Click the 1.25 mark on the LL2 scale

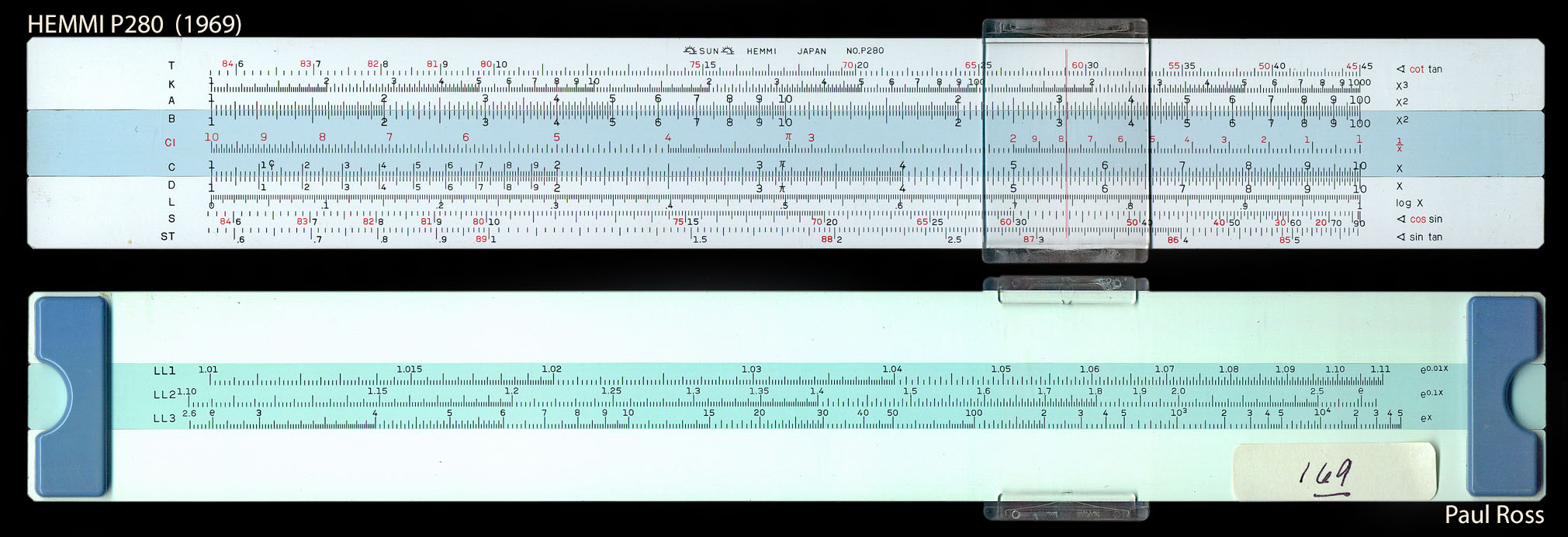611,391
